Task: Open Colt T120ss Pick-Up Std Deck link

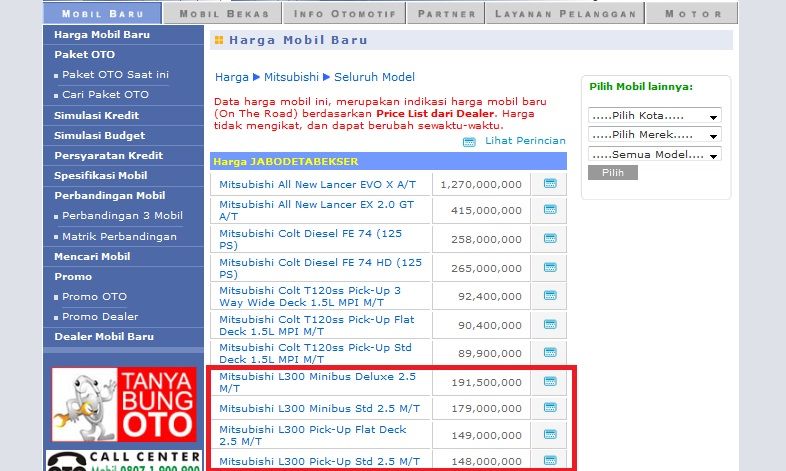Action: point(315,354)
